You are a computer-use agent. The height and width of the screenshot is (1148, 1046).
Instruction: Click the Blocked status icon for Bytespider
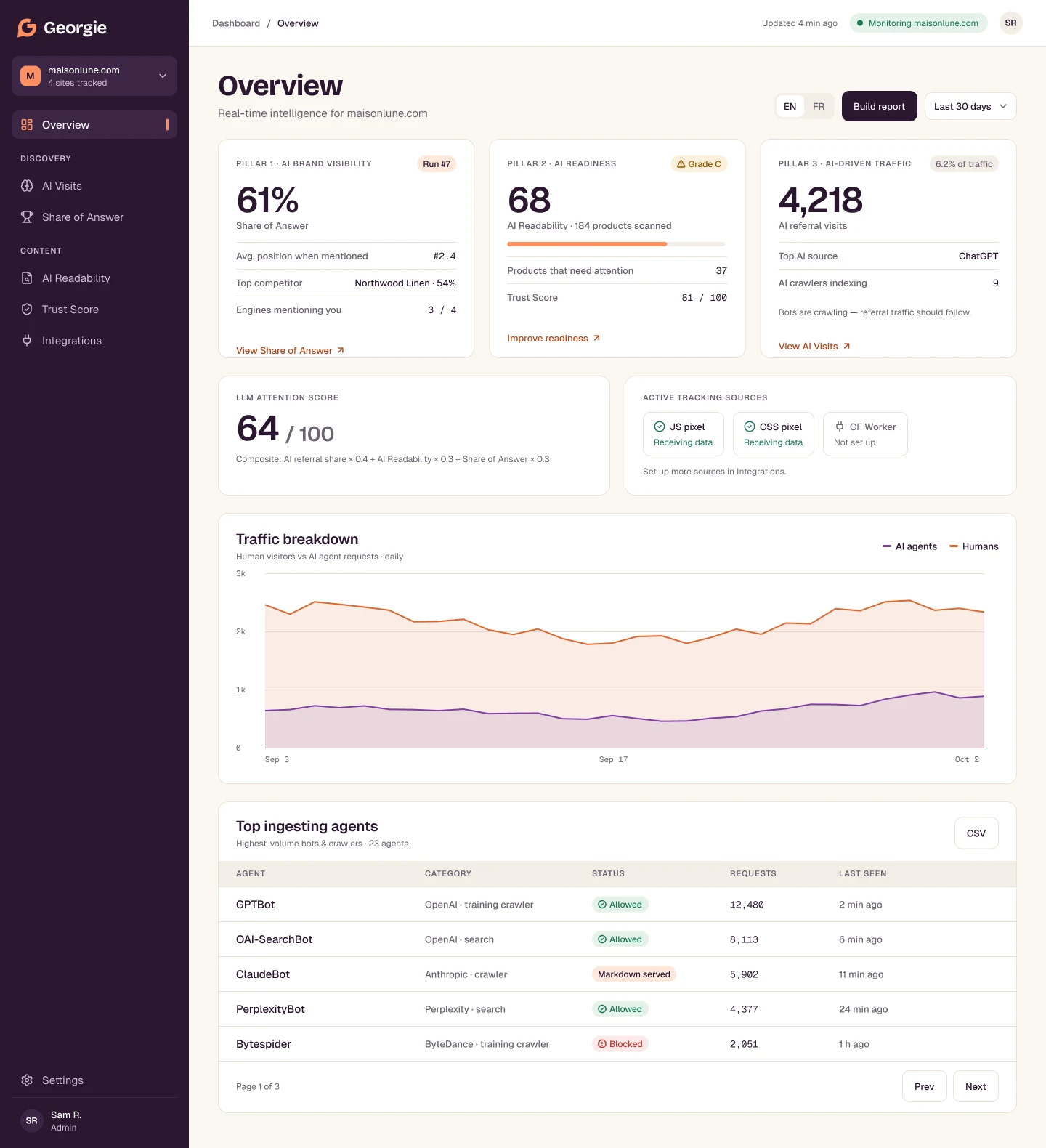click(602, 1044)
